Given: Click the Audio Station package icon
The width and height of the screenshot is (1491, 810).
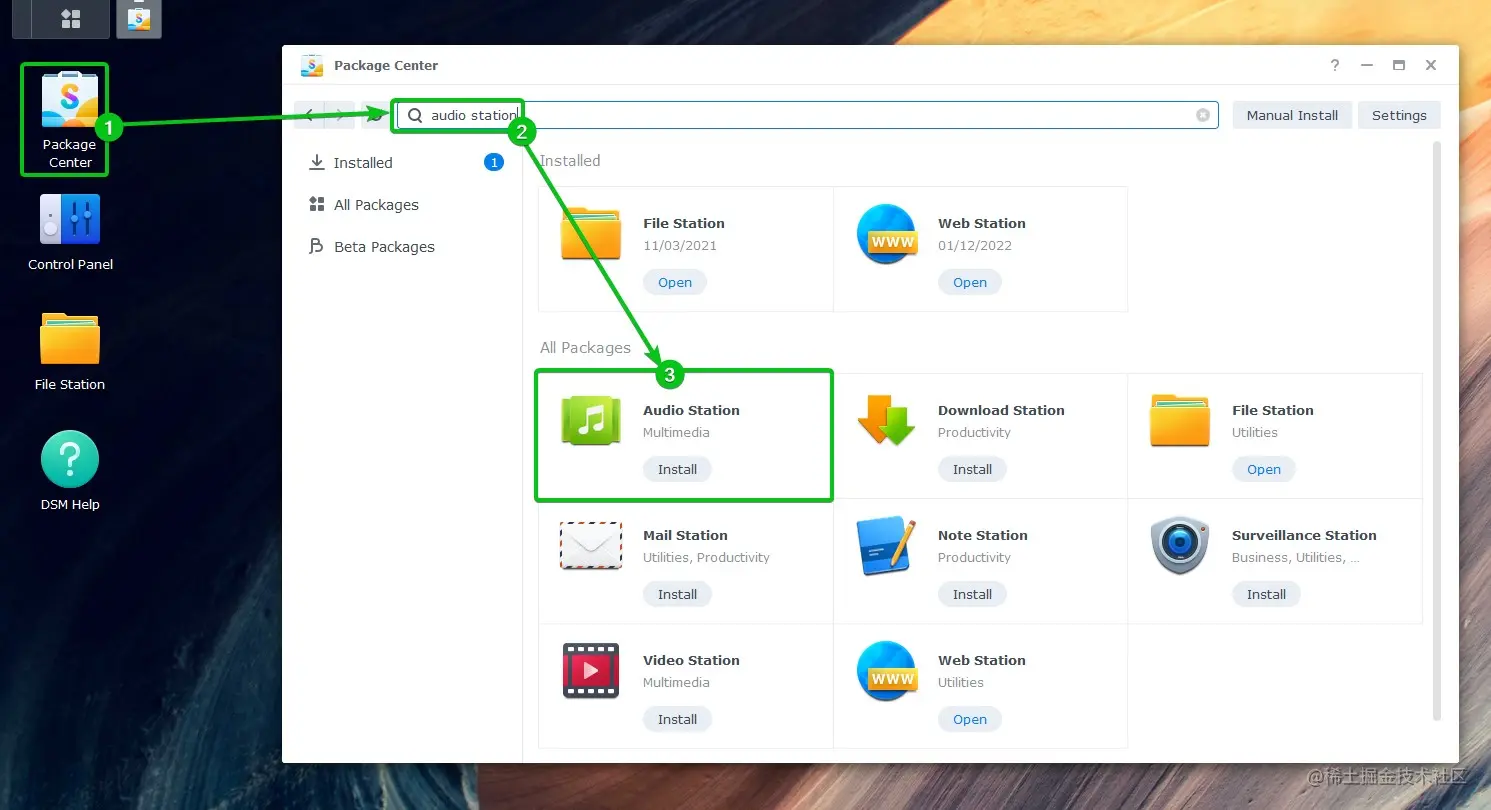Looking at the screenshot, I should 590,421.
